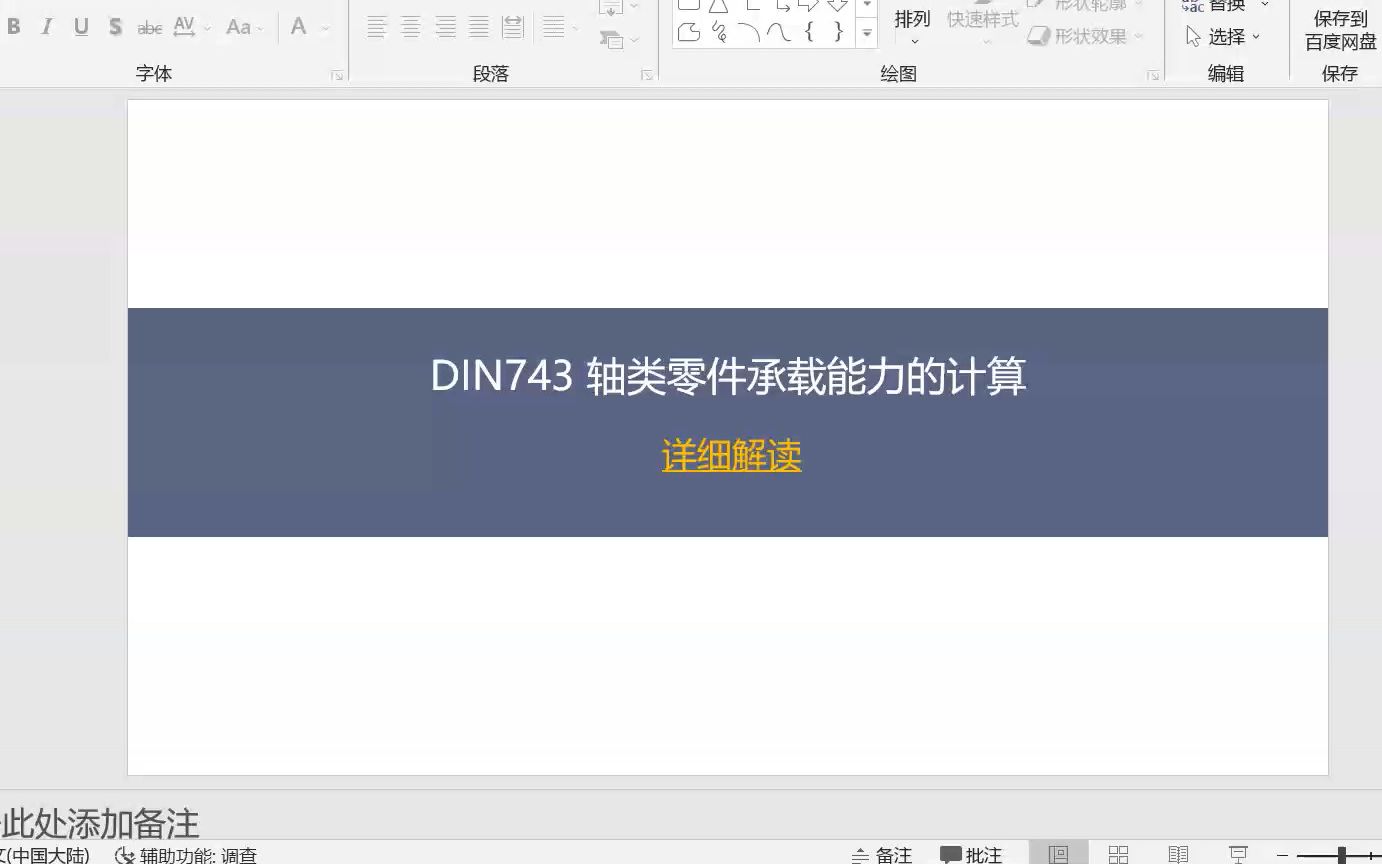Image resolution: width=1382 pixels, height=864 pixels.
Task: Start slide show from status bar
Action: pyautogui.click(x=1238, y=854)
